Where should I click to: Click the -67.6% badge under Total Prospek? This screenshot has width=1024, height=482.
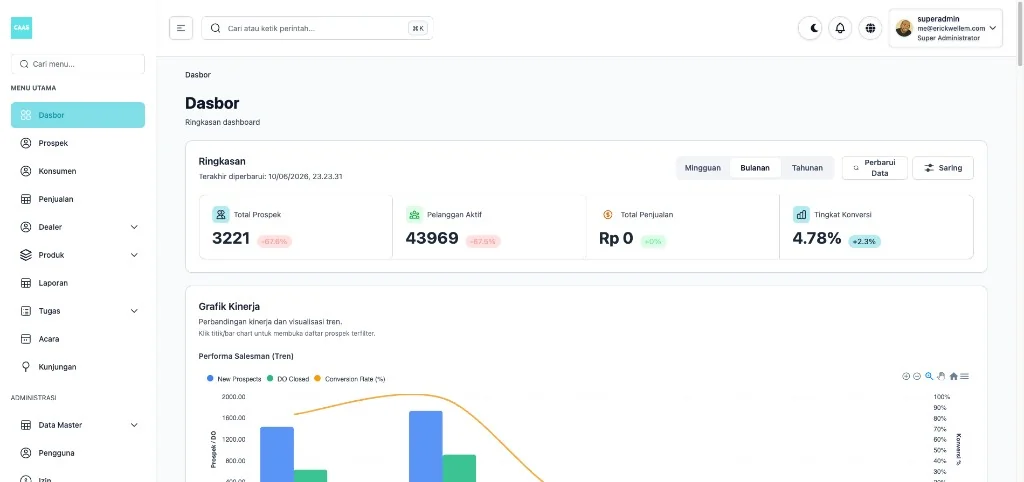click(274, 242)
